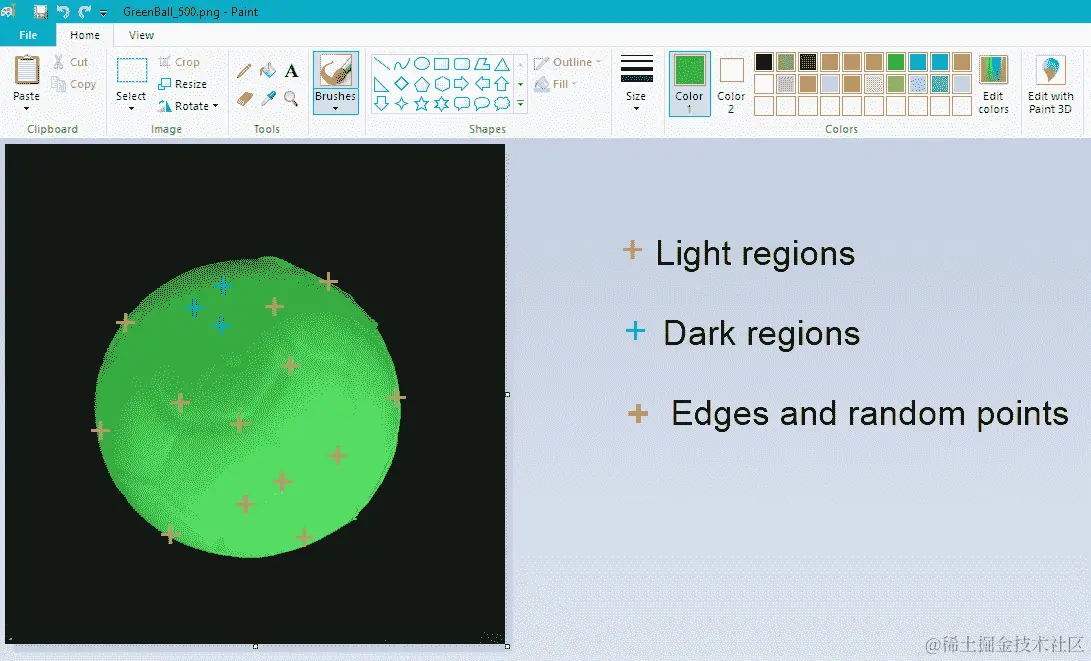Open the Select dropdown arrow

(x=132, y=109)
